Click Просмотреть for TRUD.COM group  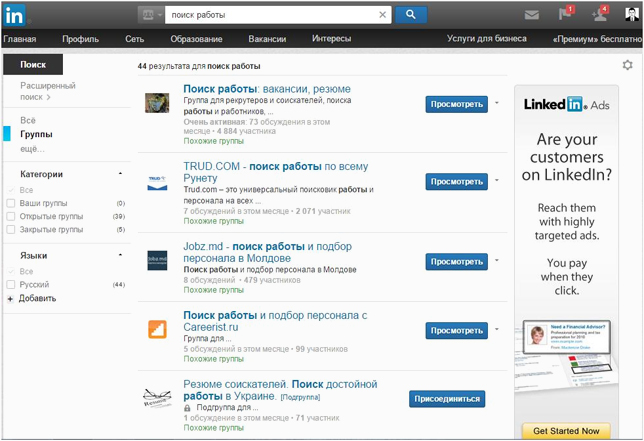(457, 181)
